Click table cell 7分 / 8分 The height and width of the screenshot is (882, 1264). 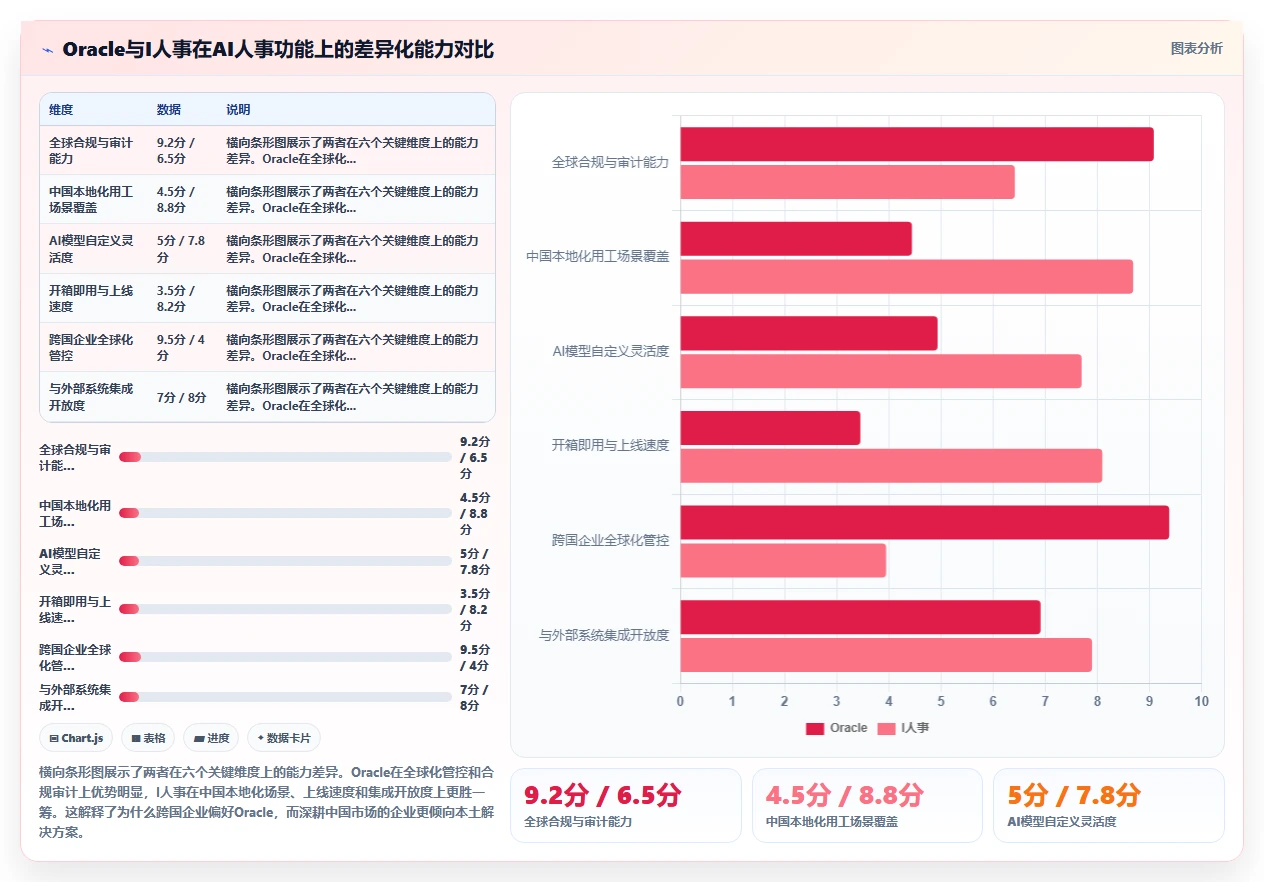coord(182,397)
